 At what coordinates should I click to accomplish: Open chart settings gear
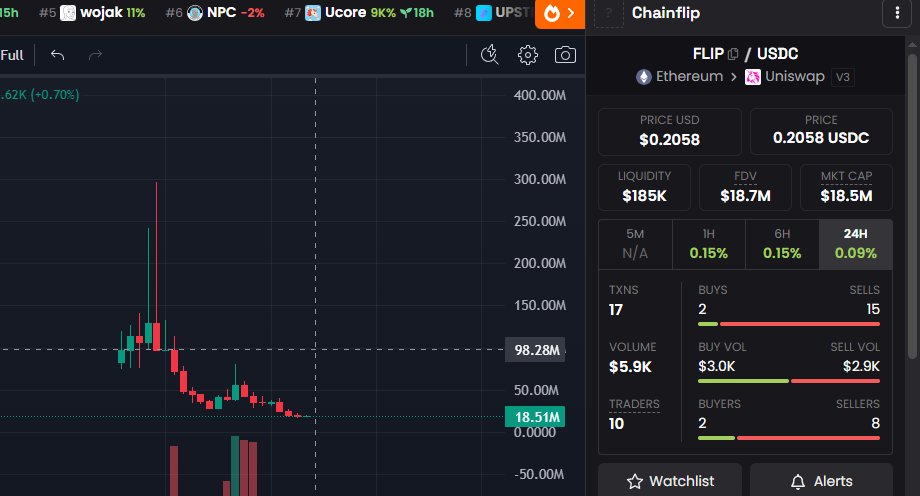527,55
